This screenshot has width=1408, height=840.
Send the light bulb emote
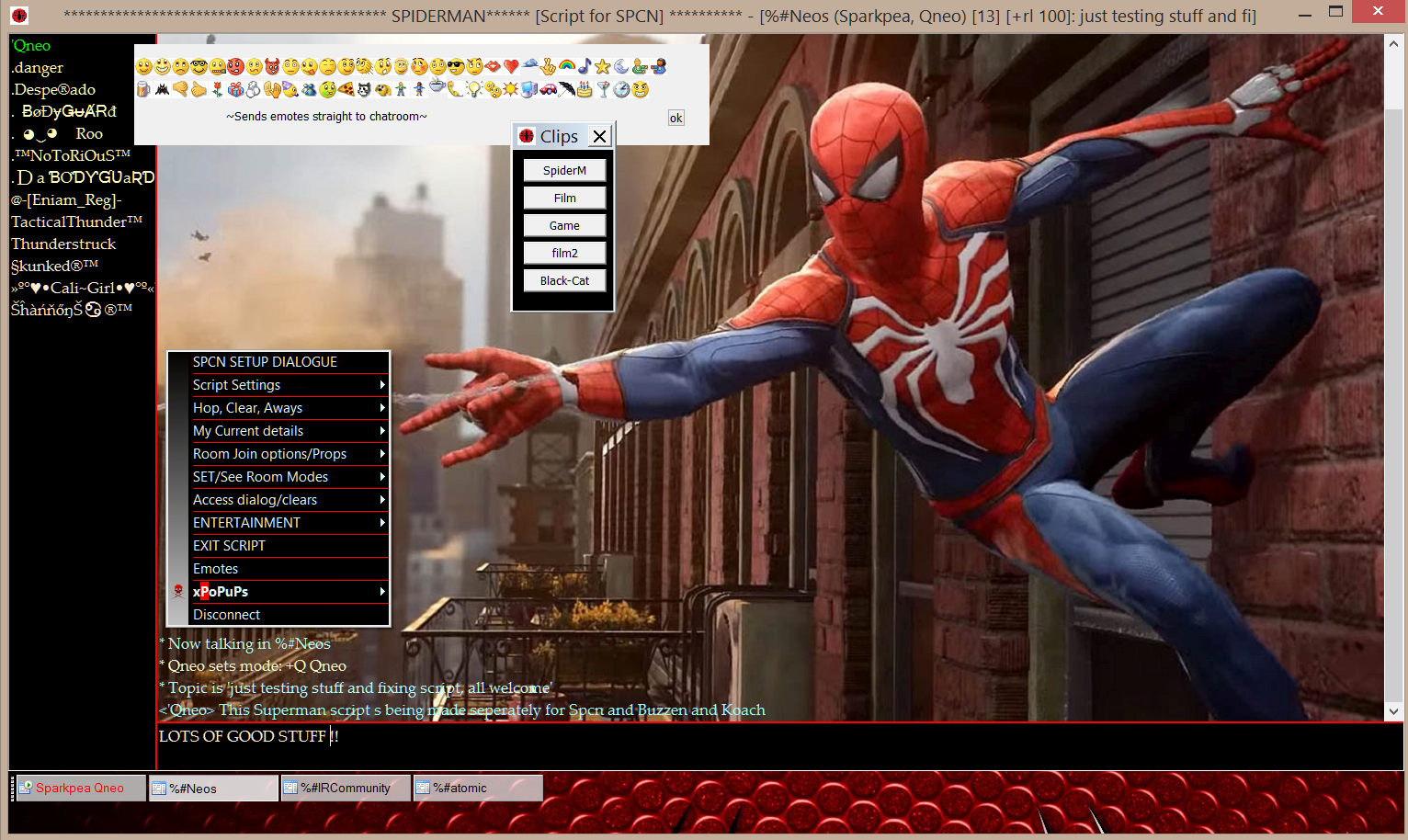[x=474, y=89]
